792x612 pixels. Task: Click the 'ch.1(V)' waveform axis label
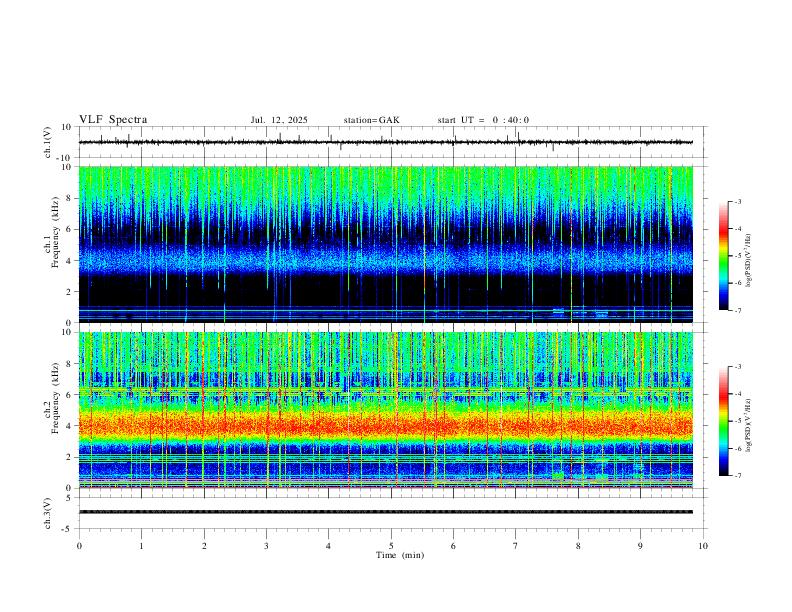click(x=48, y=142)
